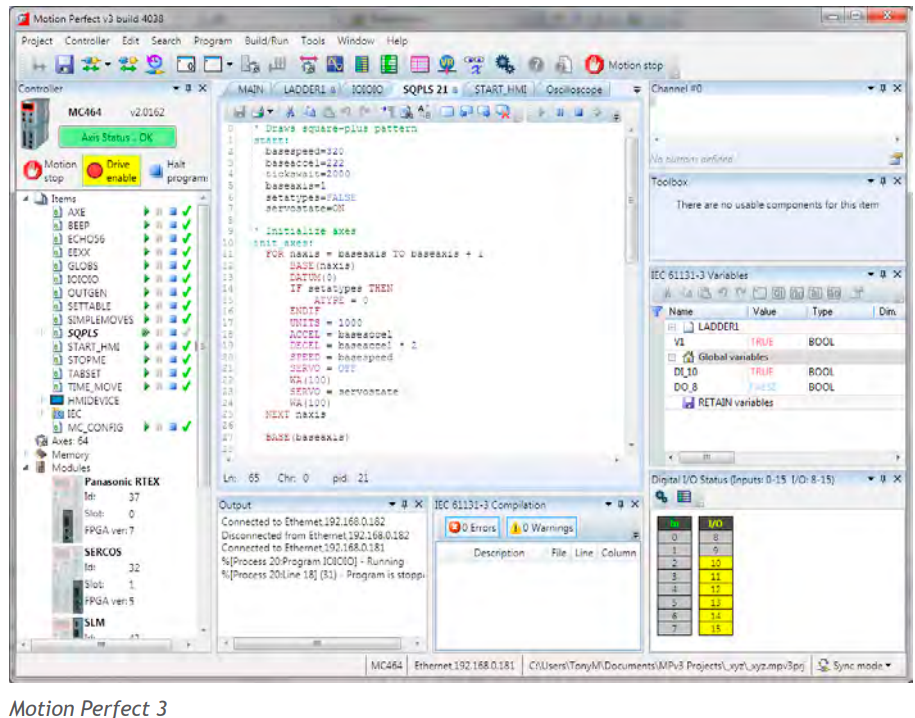915x718 pixels.
Task: Select the SIMPLEMOVES program in the tree
Action: click(x=100, y=319)
